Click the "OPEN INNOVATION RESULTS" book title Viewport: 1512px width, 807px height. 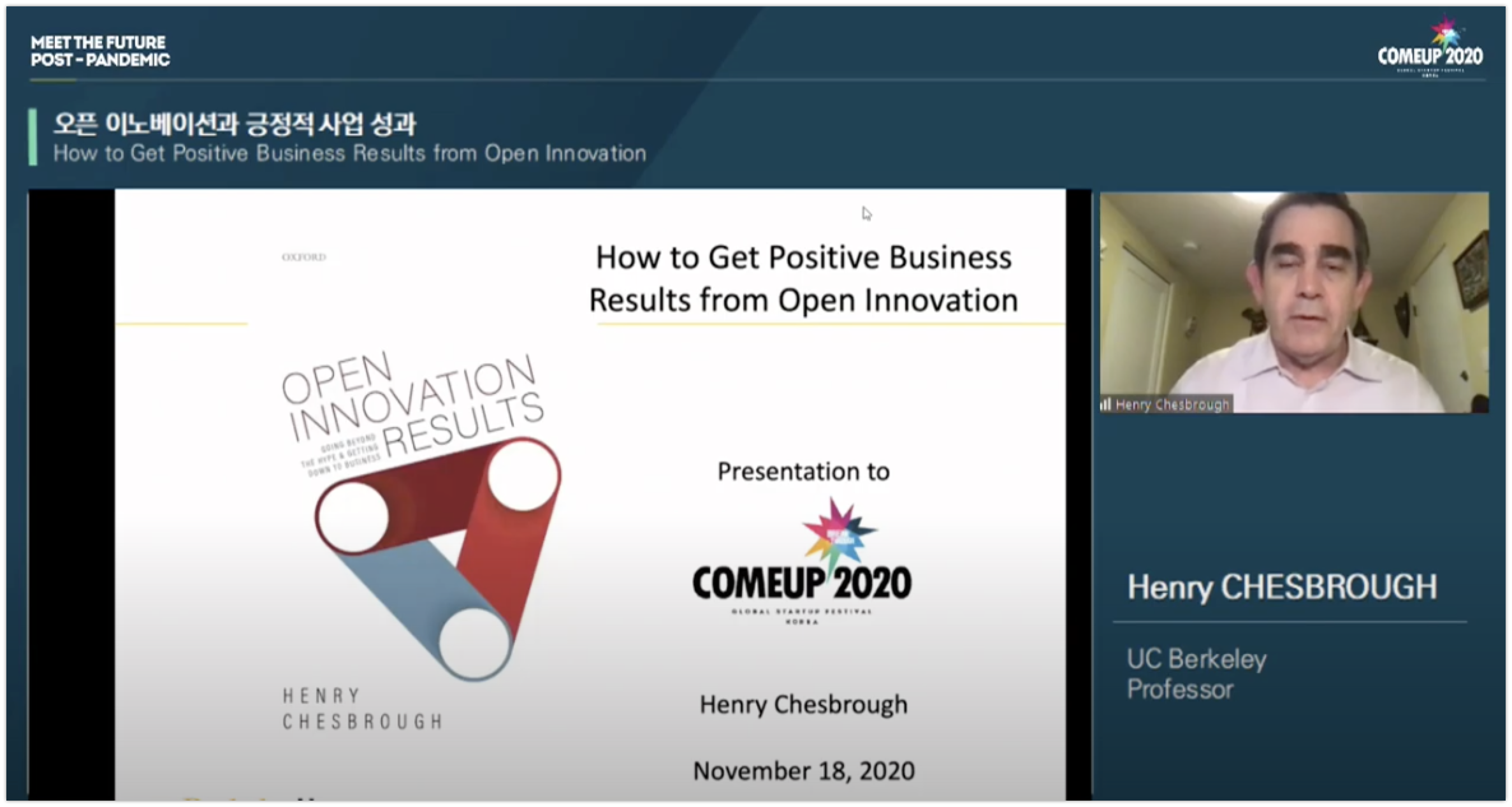tap(412, 405)
